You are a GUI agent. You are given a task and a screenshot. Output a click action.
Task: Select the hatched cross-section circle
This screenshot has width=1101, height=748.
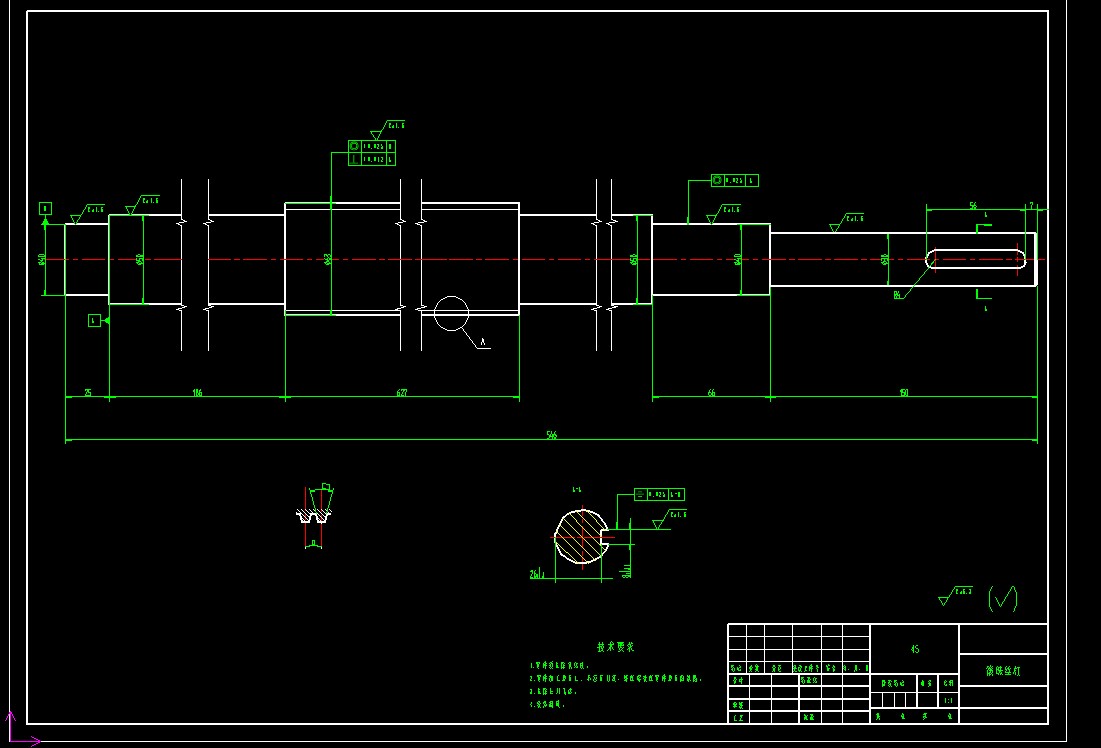click(581, 537)
